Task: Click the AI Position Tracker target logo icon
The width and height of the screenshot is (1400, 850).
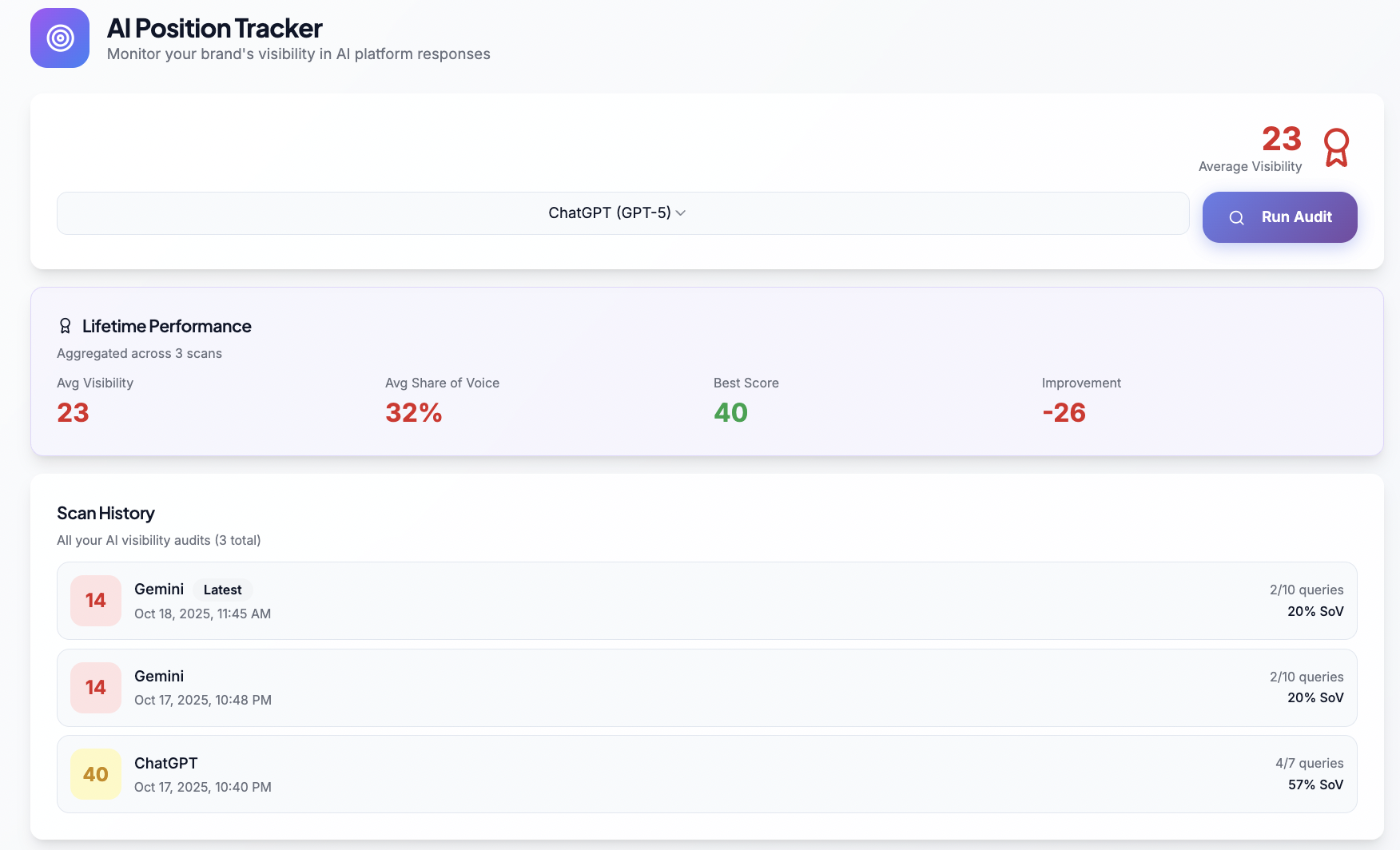Action: click(59, 38)
